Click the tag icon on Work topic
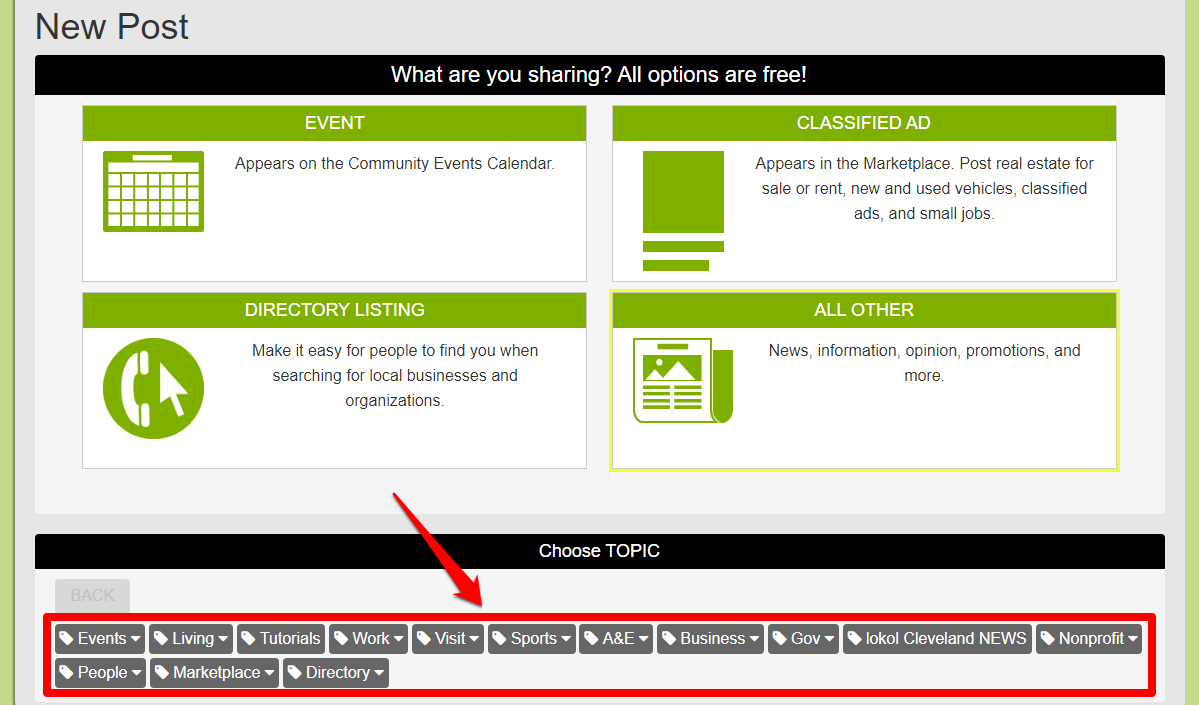1199x705 pixels. 341,638
